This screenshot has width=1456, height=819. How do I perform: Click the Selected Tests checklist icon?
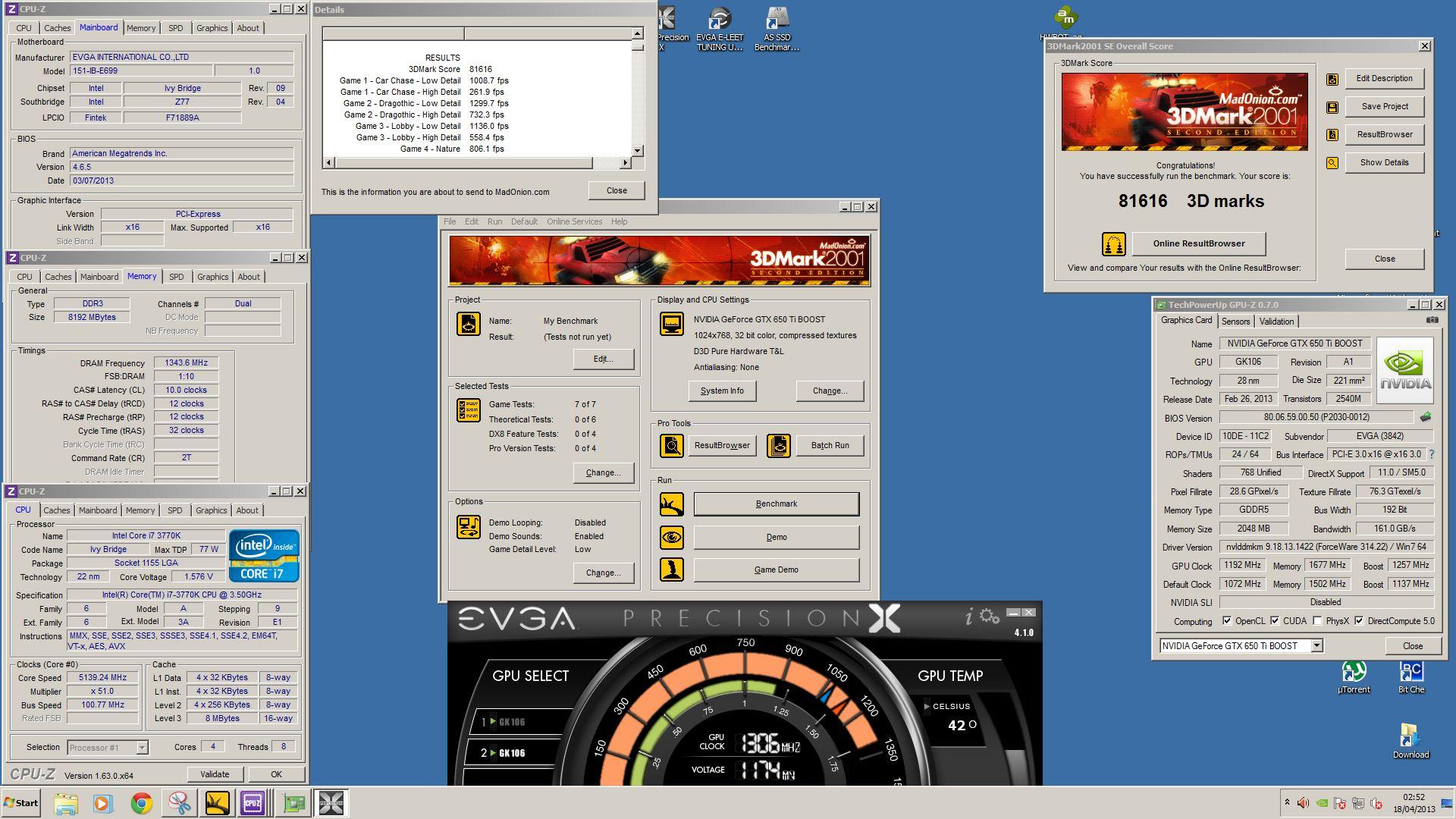(x=468, y=410)
